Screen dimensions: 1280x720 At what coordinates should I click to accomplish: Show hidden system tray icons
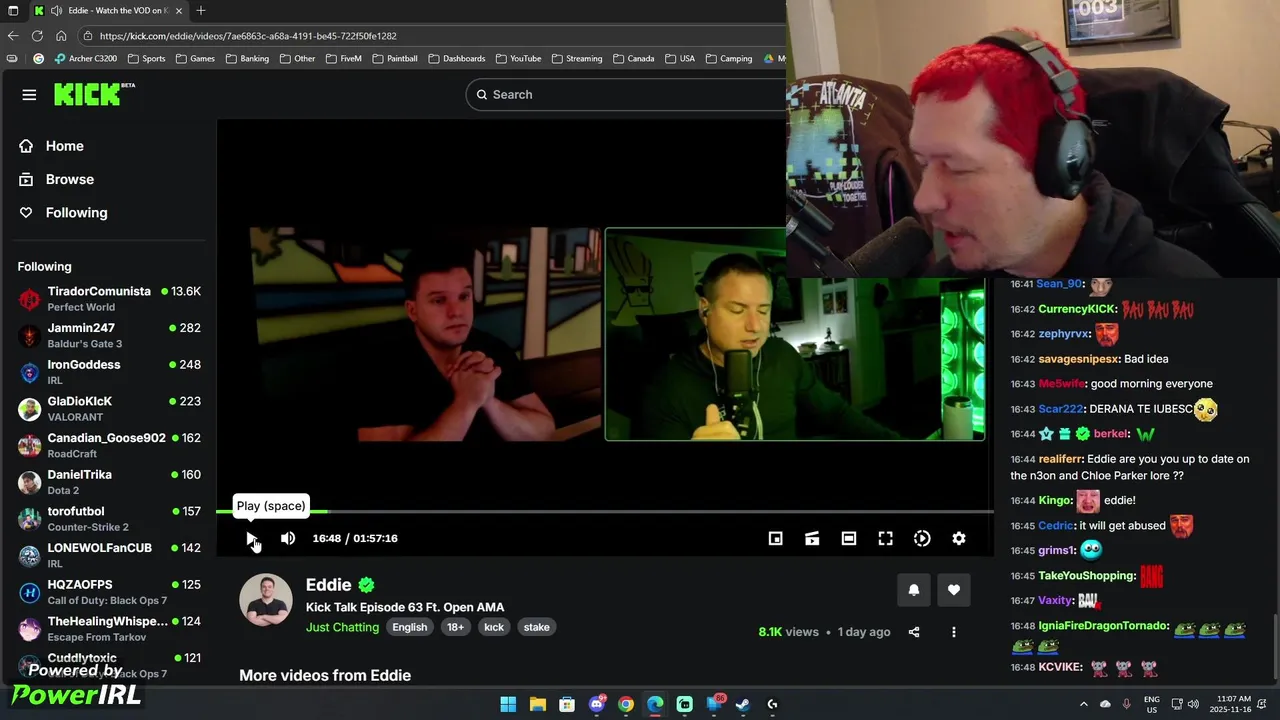[x=1084, y=704]
